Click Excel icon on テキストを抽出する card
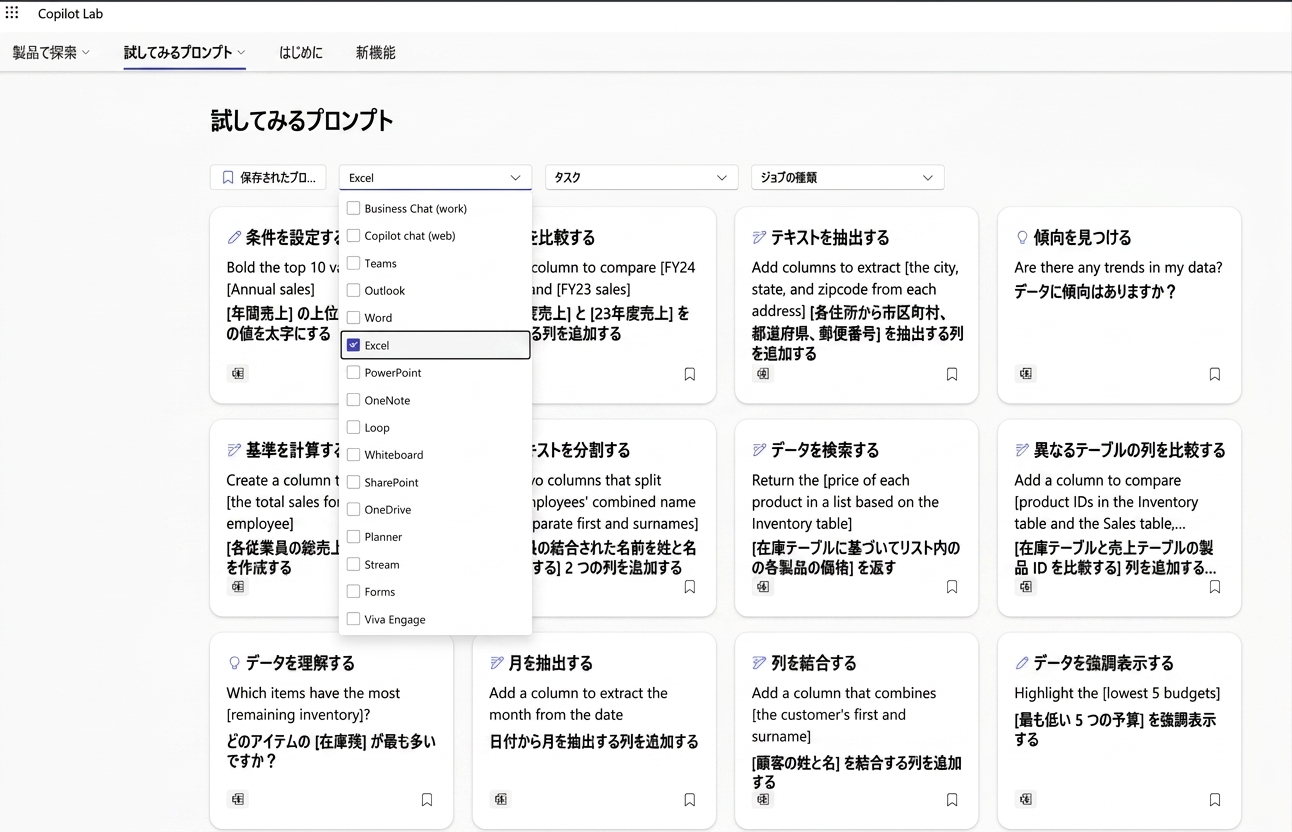Image resolution: width=1292 pixels, height=832 pixels. tap(763, 373)
